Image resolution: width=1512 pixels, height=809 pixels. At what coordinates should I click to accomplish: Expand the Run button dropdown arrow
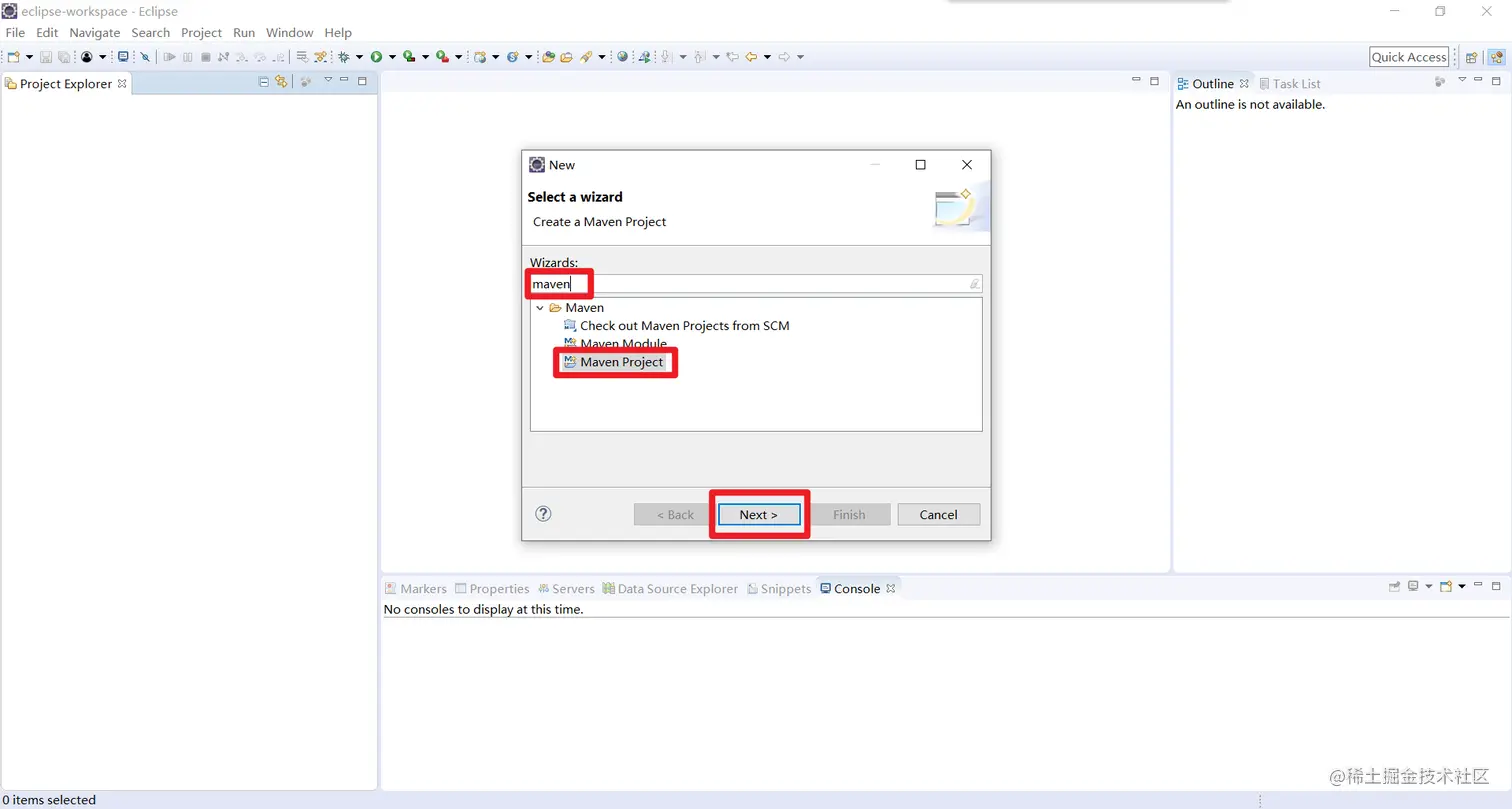point(392,57)
